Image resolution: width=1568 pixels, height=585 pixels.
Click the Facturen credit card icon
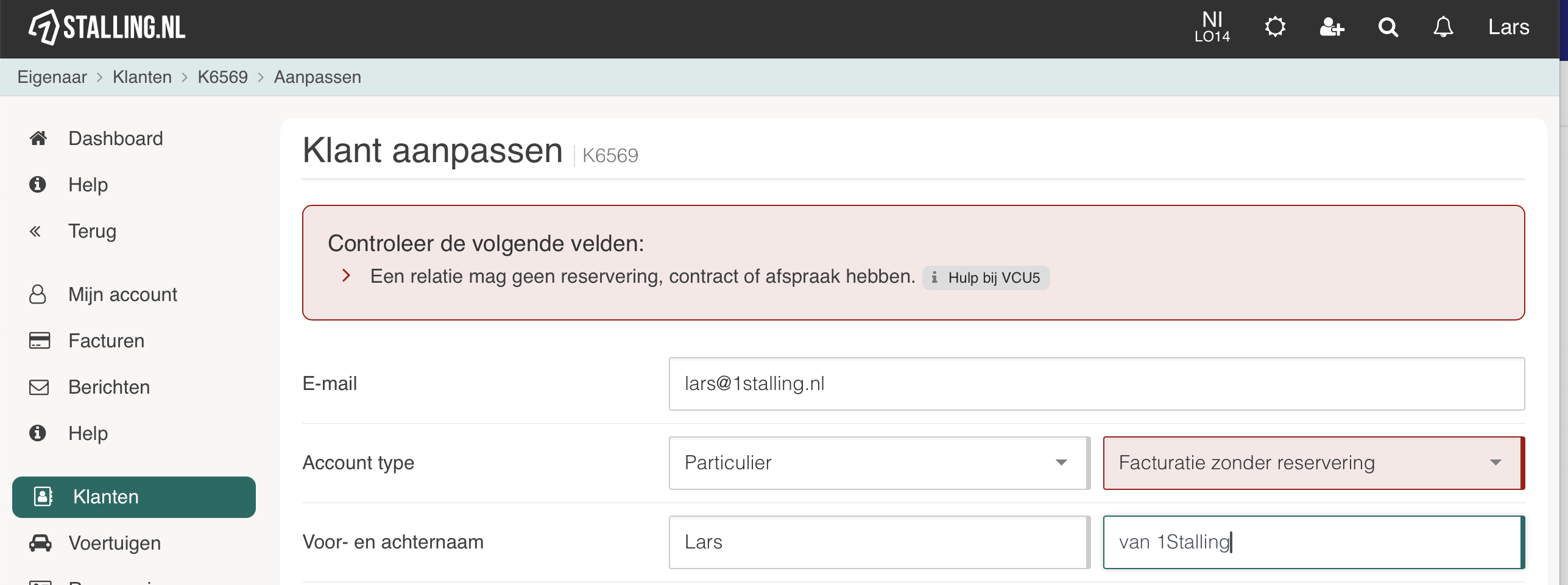click(x=40, y=341)
